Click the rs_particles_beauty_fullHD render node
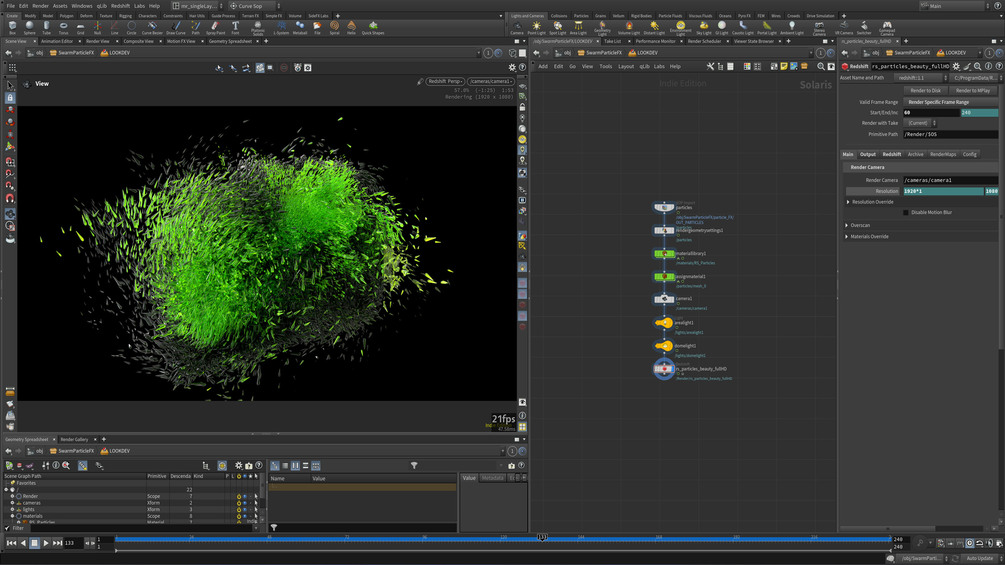Viewport: 1005px width, 565px height. coord(664,369)
